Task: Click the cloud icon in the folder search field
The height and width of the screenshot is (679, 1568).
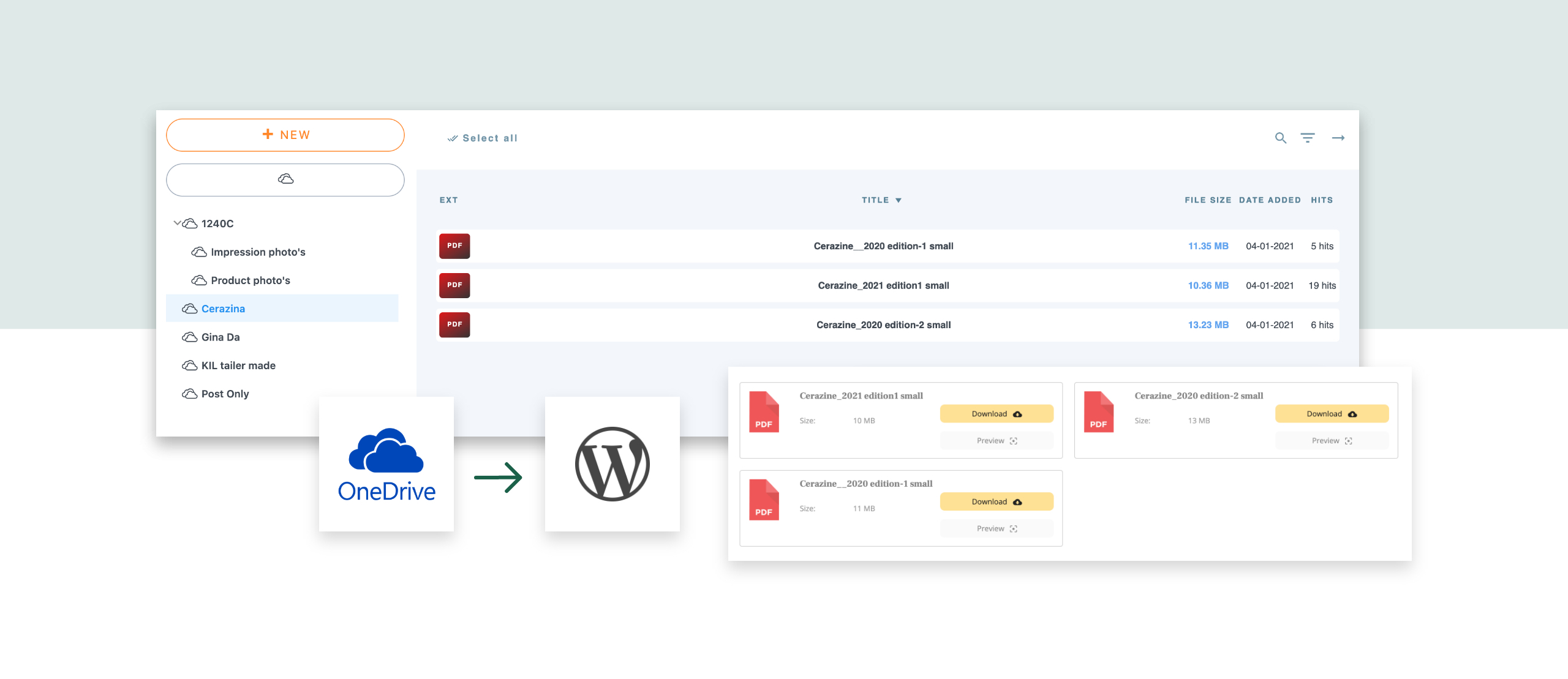Action: tap(285, 179)
